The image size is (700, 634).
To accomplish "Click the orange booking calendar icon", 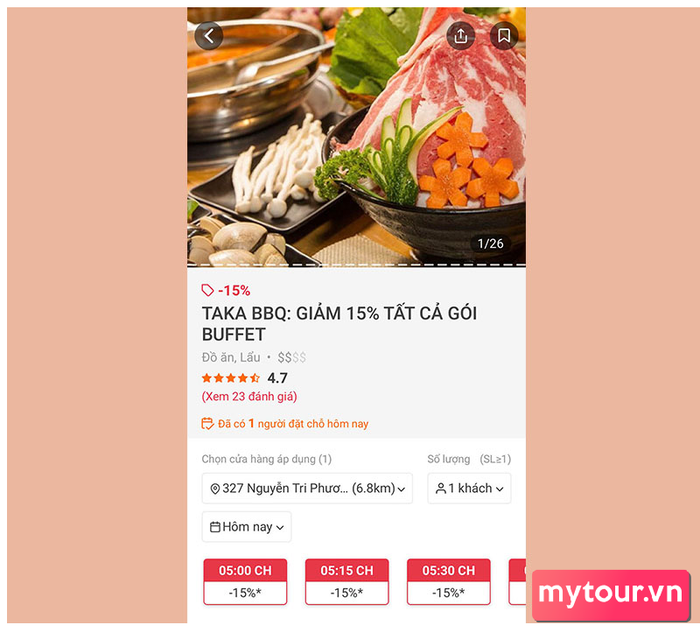I will (x=208, y=423).
